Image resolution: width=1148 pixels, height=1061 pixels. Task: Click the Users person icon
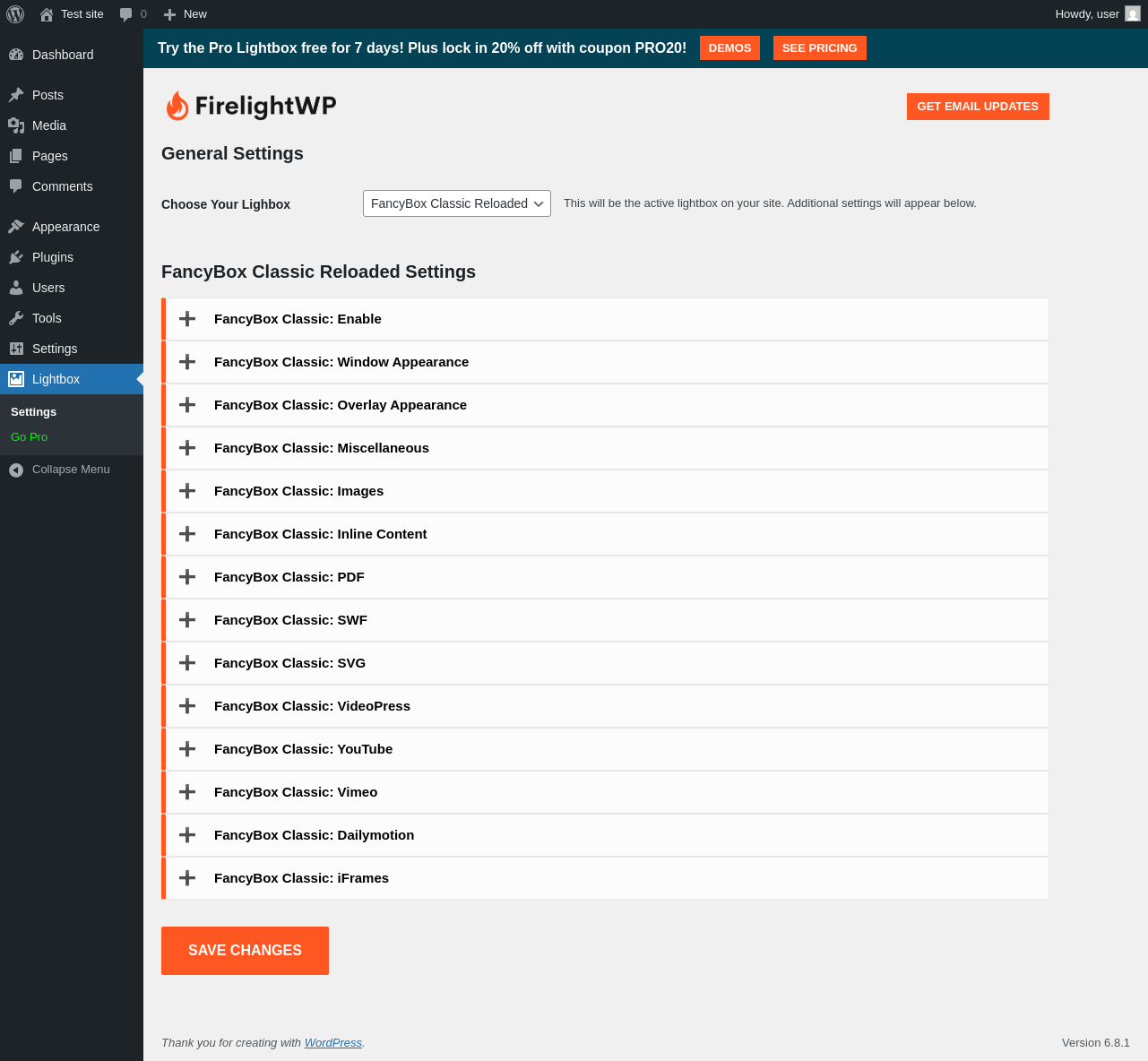pos(16,288)
